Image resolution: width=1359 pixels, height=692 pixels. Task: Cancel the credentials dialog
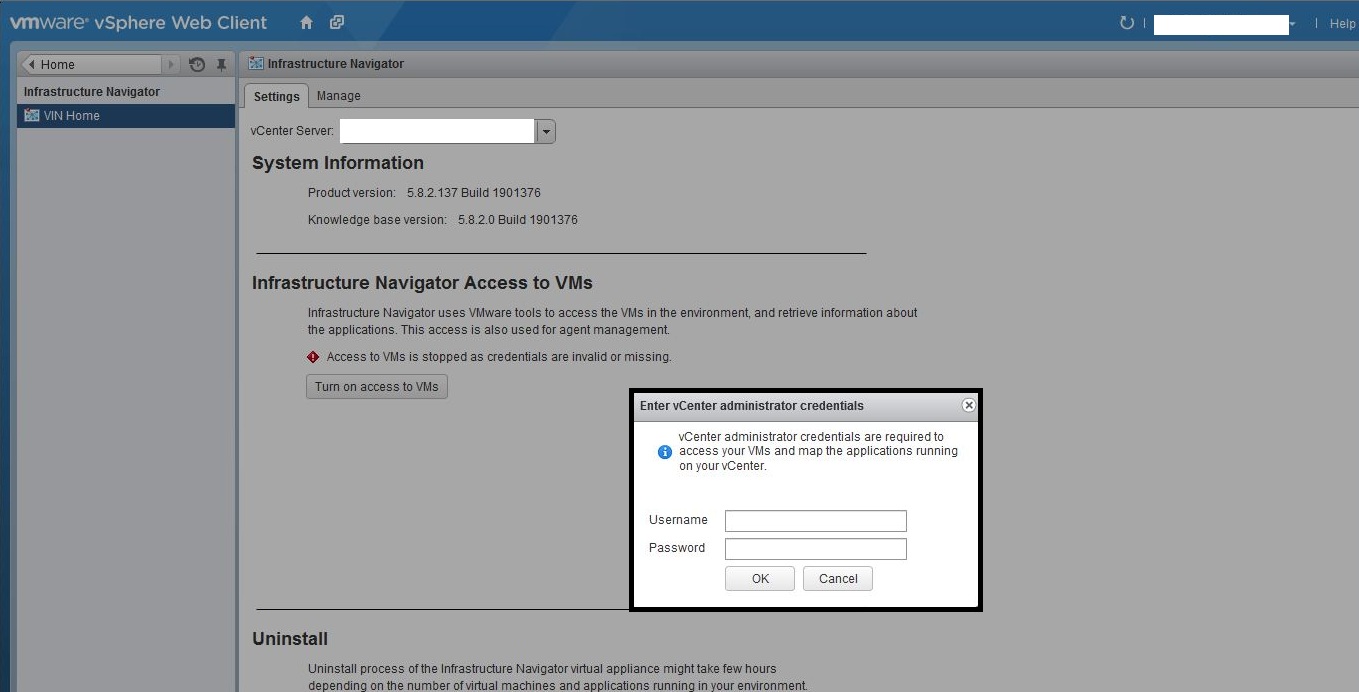coord(838,579)
